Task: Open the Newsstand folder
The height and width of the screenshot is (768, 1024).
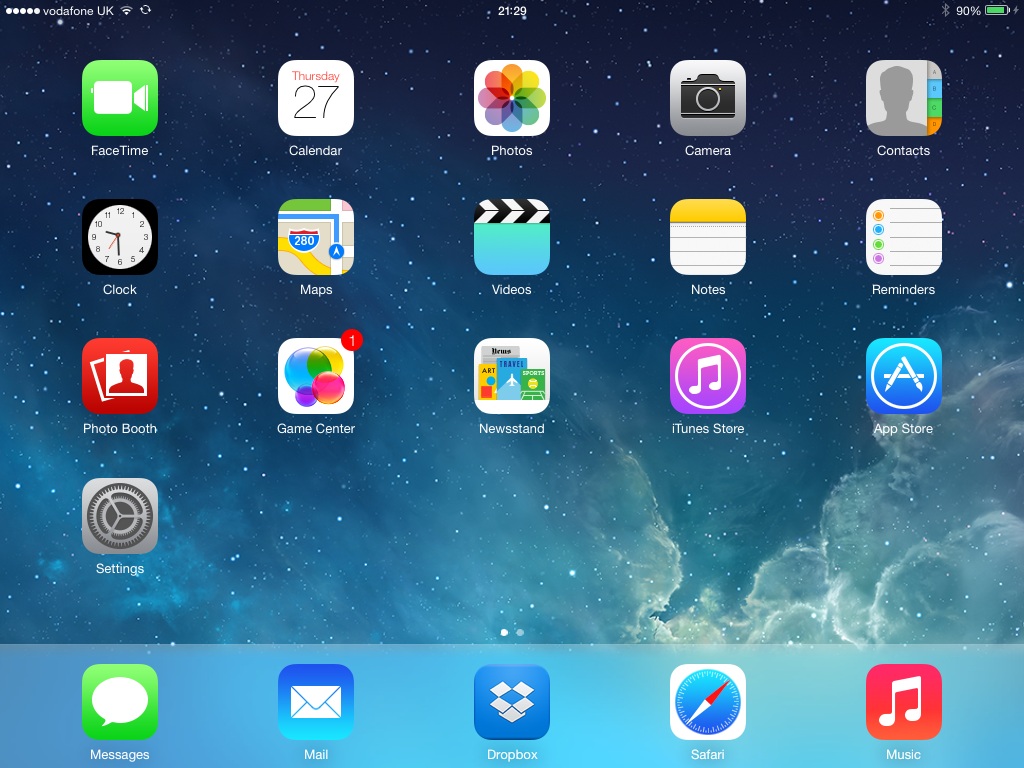Action: [511, 376]
